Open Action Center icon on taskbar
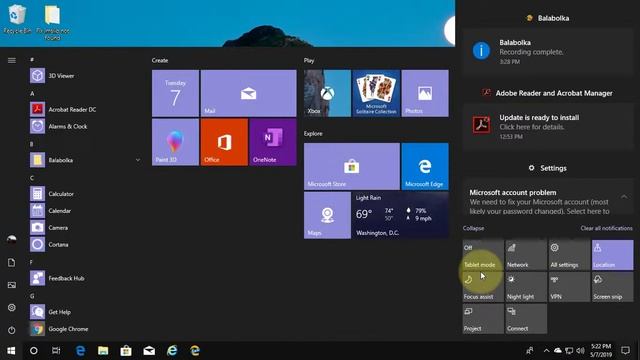The image size is (640, 360). pos(625,351)
